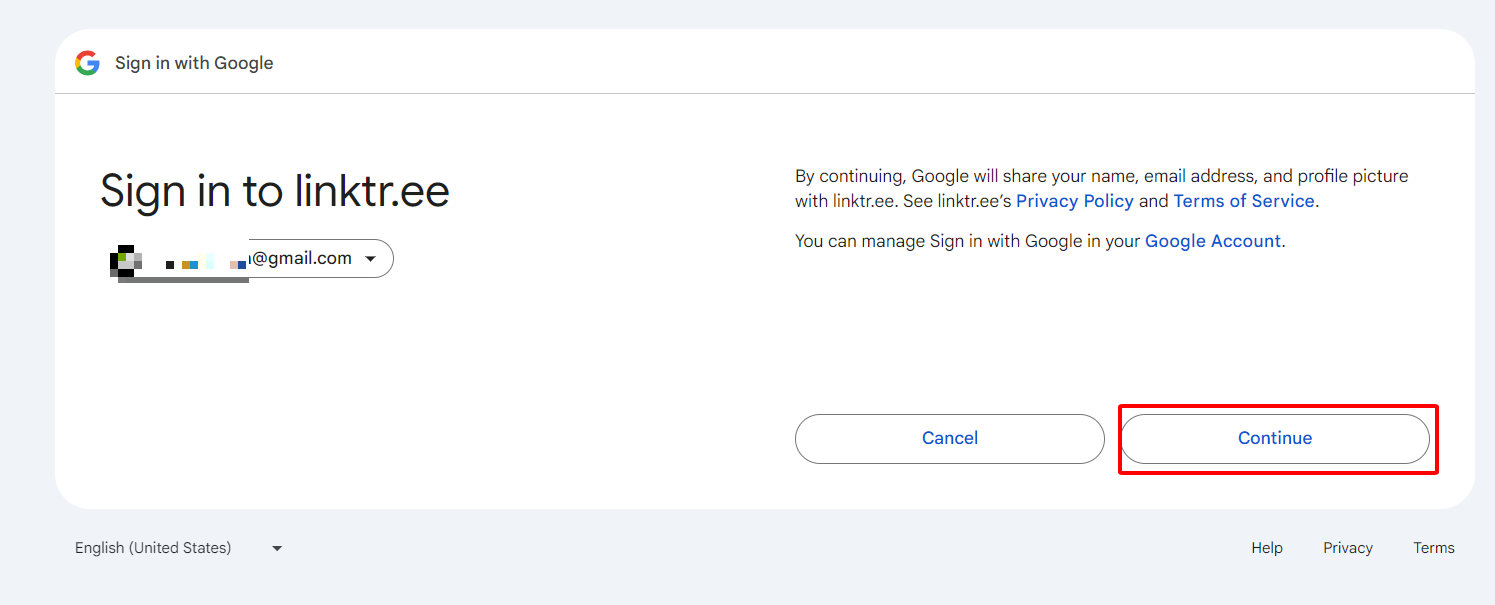Click the account profile picture avatar

pyautogui.click(x=125, y=259)
